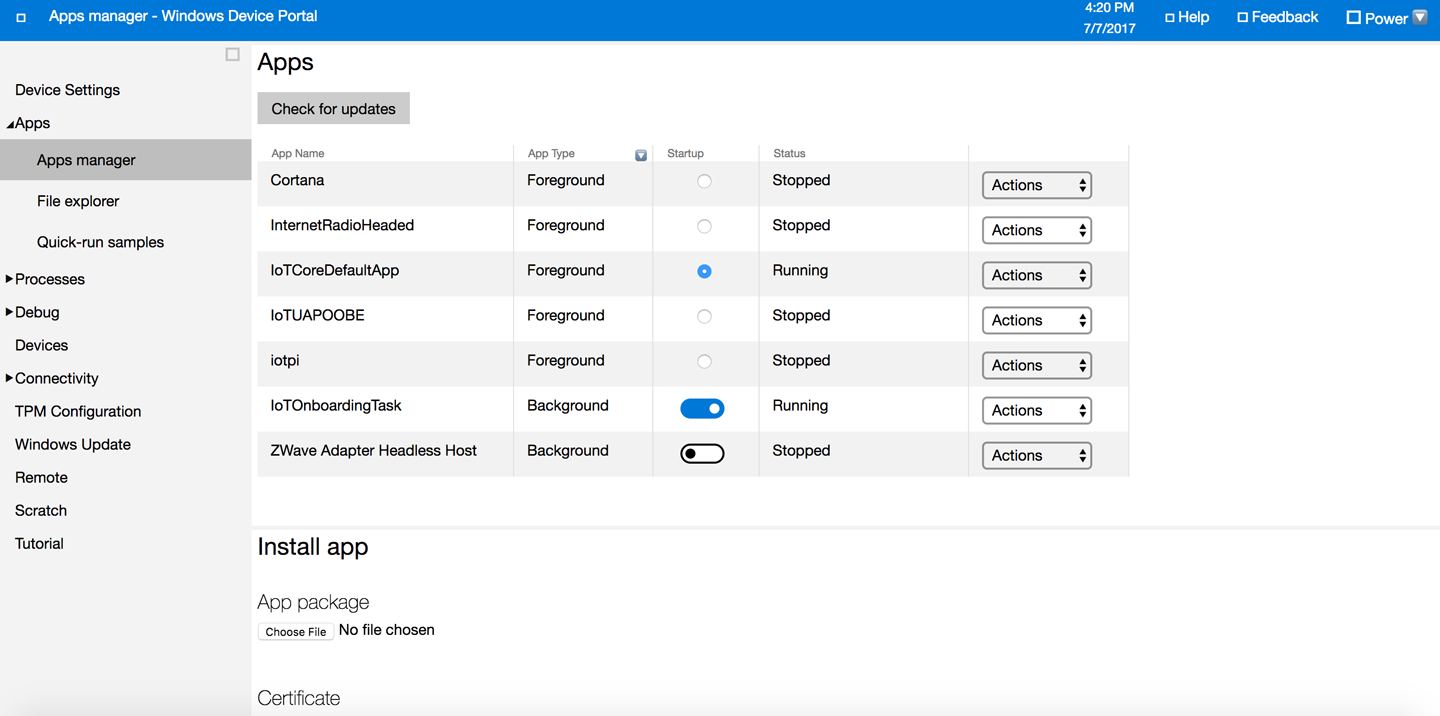The image size is (1440, 716).
Task: Expand the Connectivity sidebar group
Action: pos(10,378)
